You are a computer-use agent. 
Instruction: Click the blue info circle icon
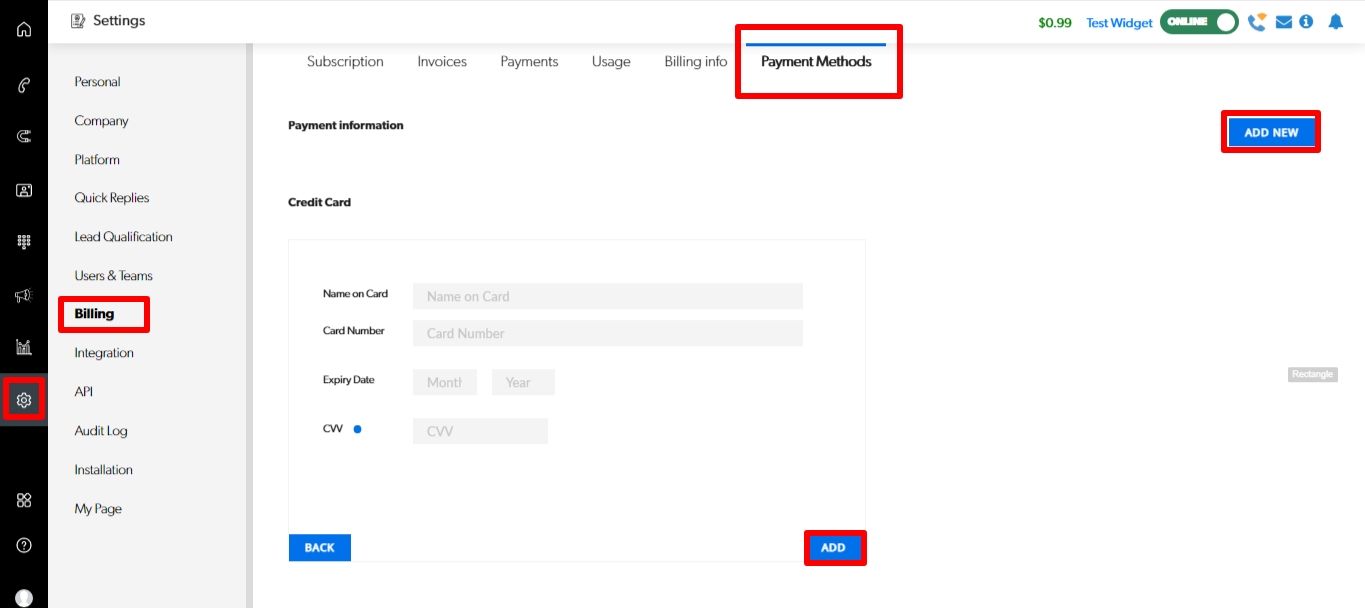pos(1306,22)
